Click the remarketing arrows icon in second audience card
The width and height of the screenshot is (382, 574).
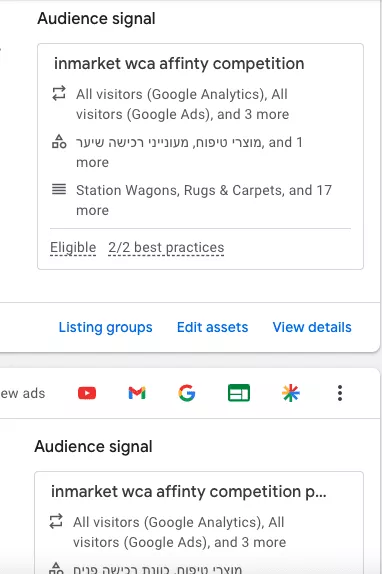56,521
